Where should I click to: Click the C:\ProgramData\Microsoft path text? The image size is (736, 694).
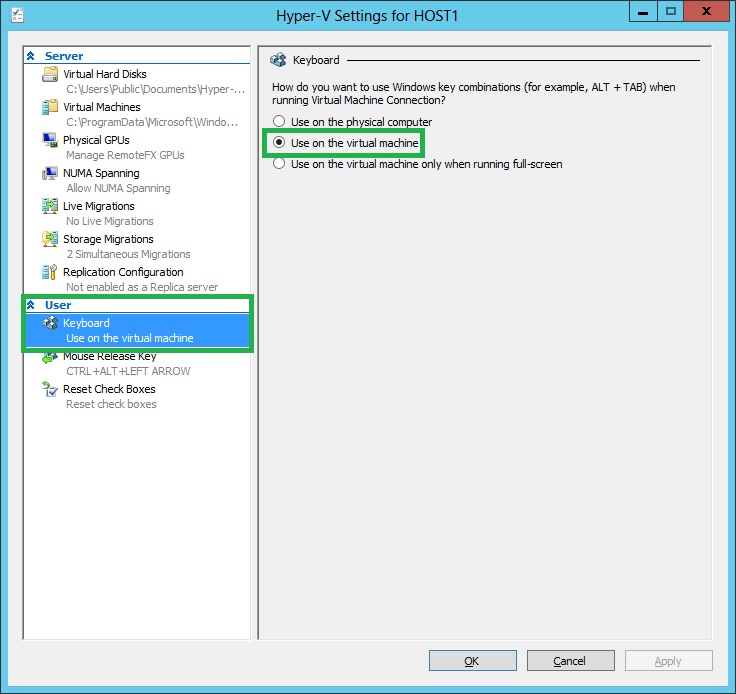(x=152, y=122)
